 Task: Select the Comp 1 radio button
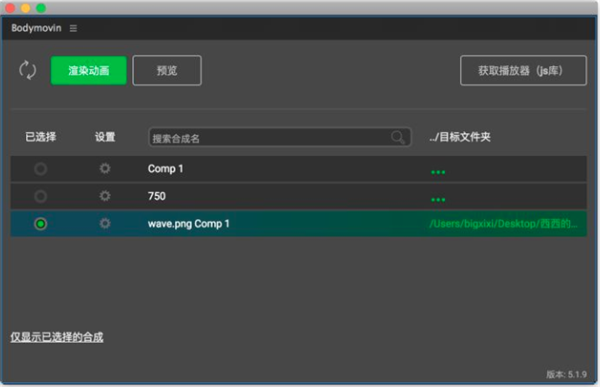(41, 169)
